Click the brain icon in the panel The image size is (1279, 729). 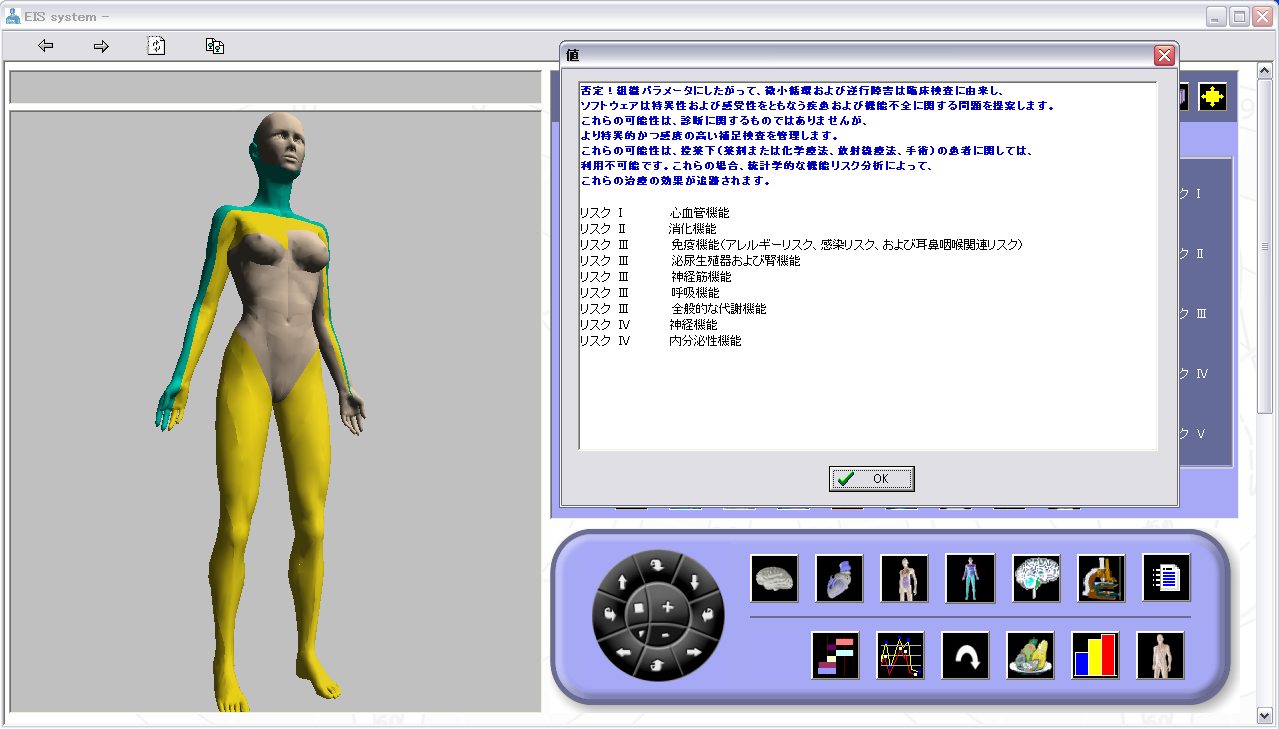pyautogui.click(x=774, y=578)
